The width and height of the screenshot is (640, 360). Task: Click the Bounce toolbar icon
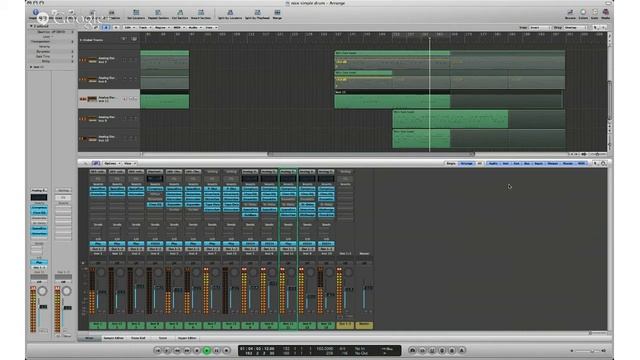point(570,14)
